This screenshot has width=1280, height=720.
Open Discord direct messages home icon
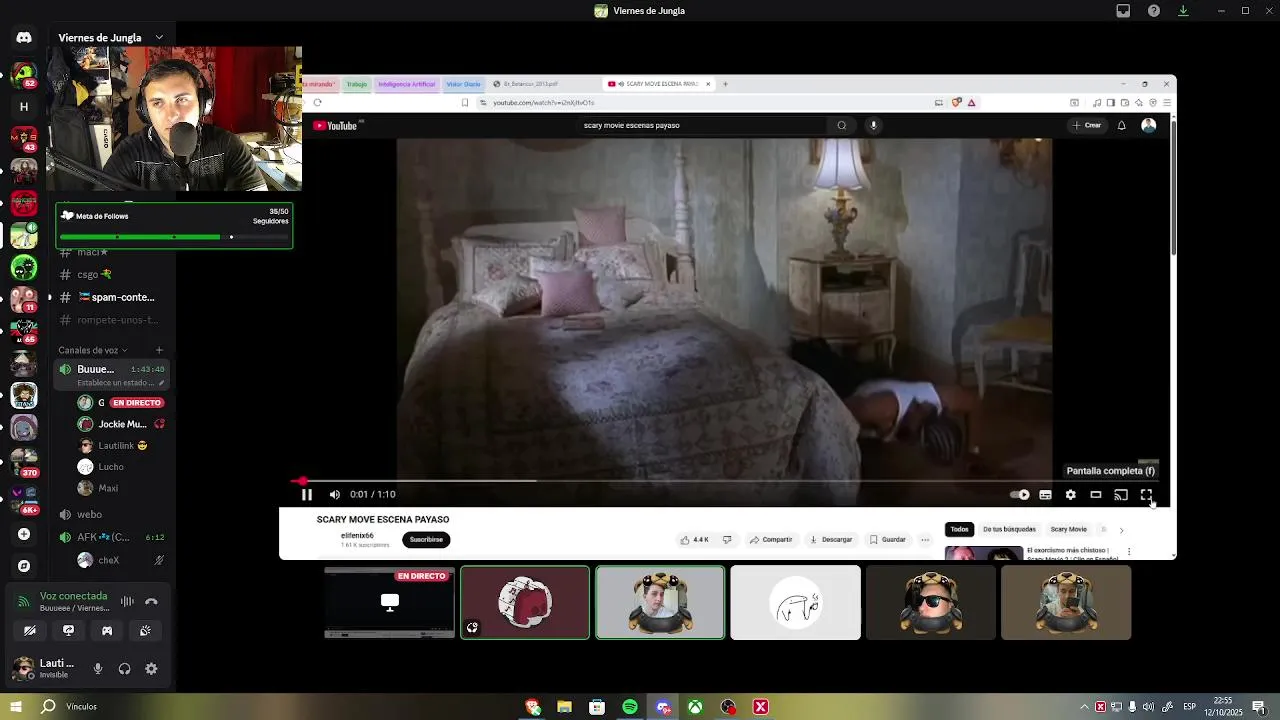[x=24, y=38]
